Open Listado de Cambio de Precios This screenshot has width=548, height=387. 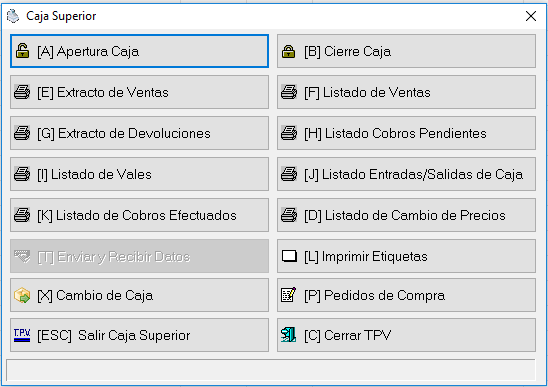click(x=406, y=215)
